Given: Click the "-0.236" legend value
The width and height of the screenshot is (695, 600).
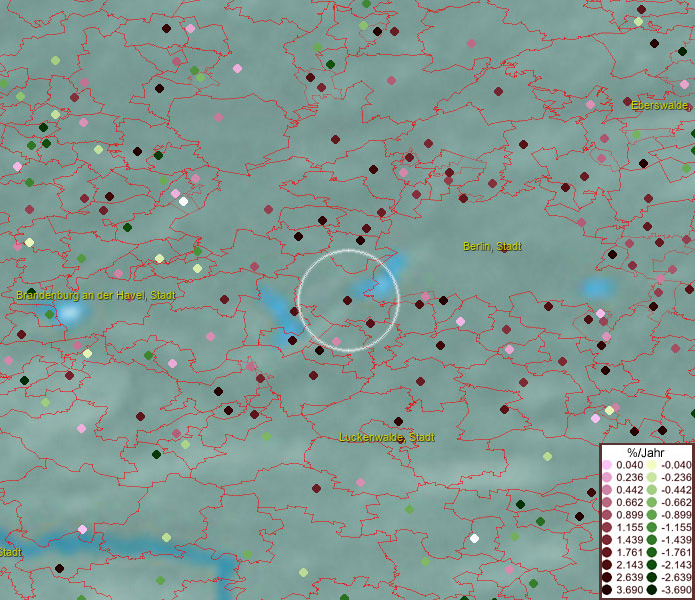Looking at the screenshot, I should 676,477.
